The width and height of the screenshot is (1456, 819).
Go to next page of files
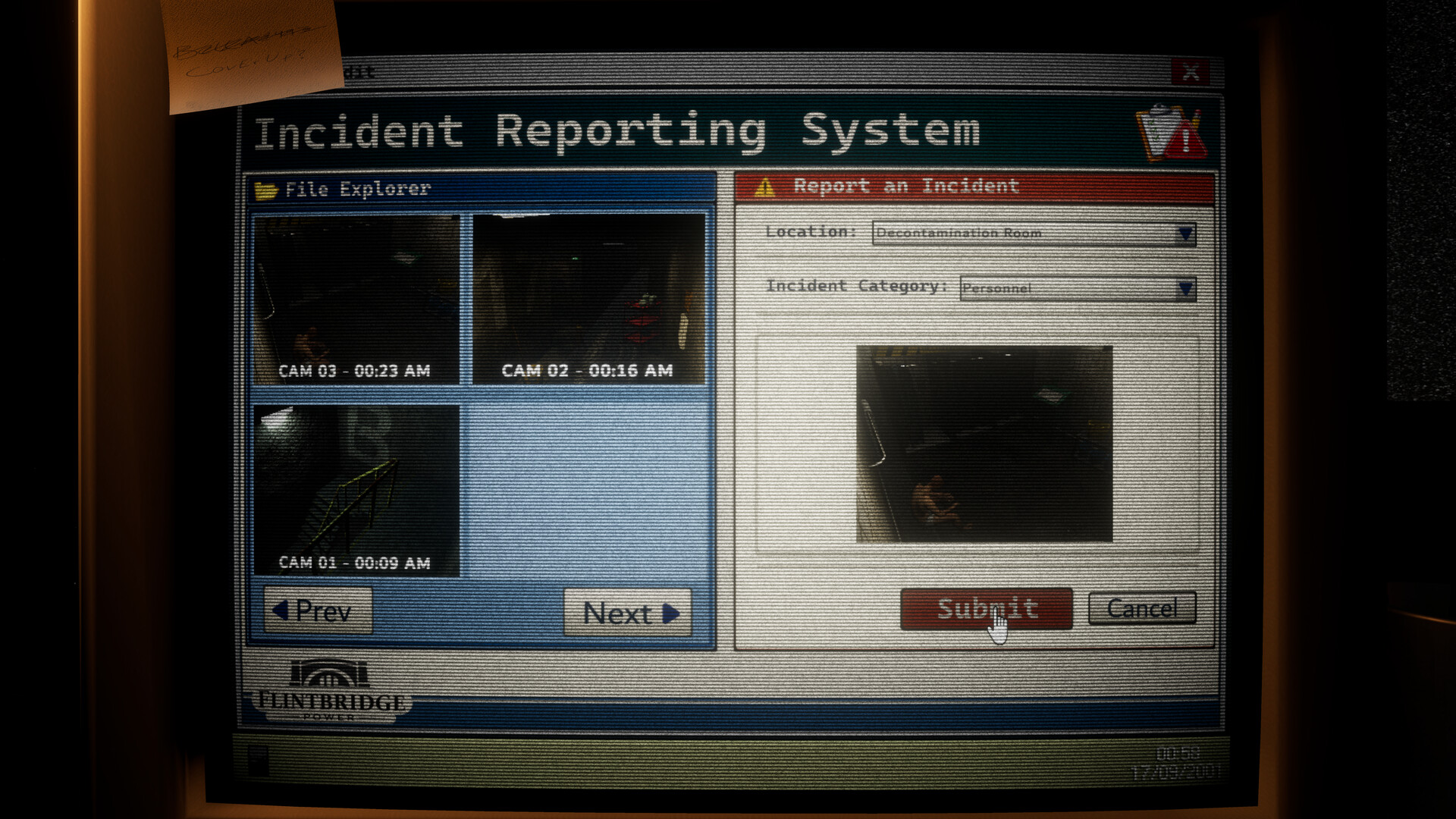(x=628, y=613)
